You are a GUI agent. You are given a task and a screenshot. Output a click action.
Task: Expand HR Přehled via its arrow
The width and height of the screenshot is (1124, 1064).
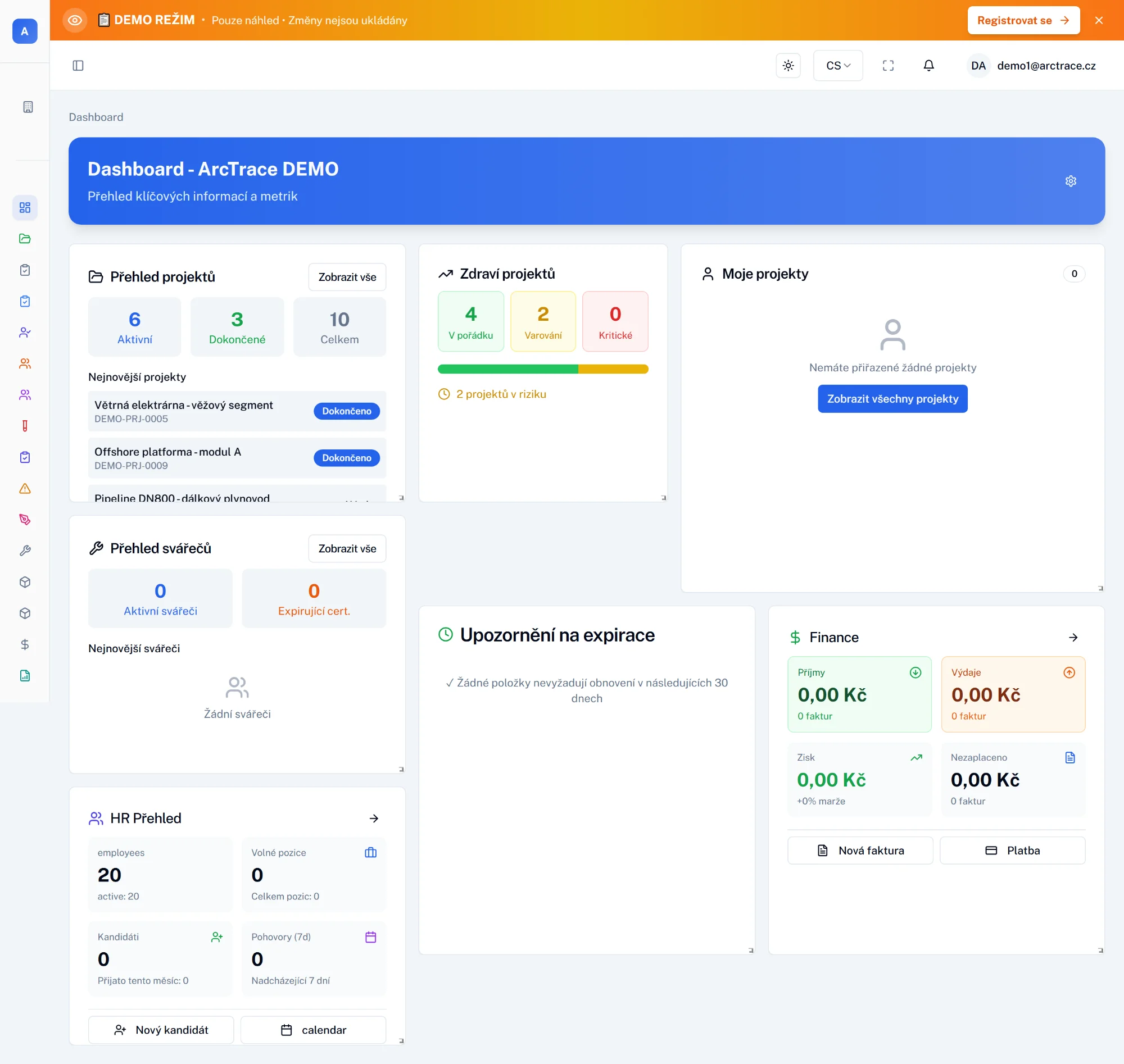[374, 819]
